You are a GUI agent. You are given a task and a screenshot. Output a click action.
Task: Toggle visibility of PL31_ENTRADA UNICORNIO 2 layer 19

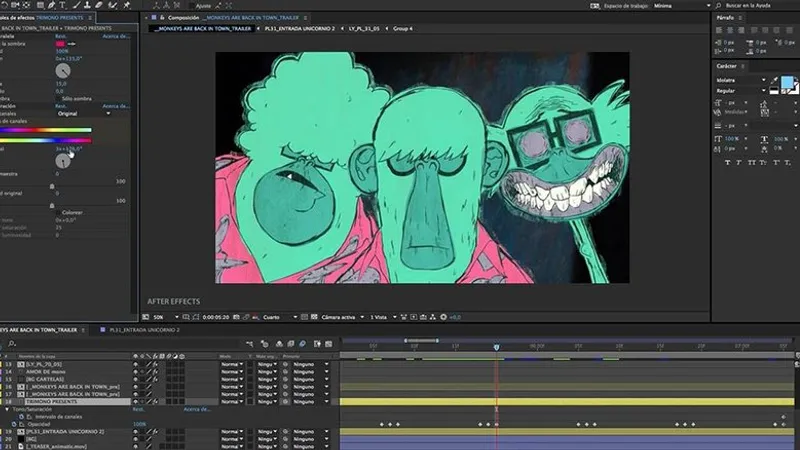tap(135, 432)
